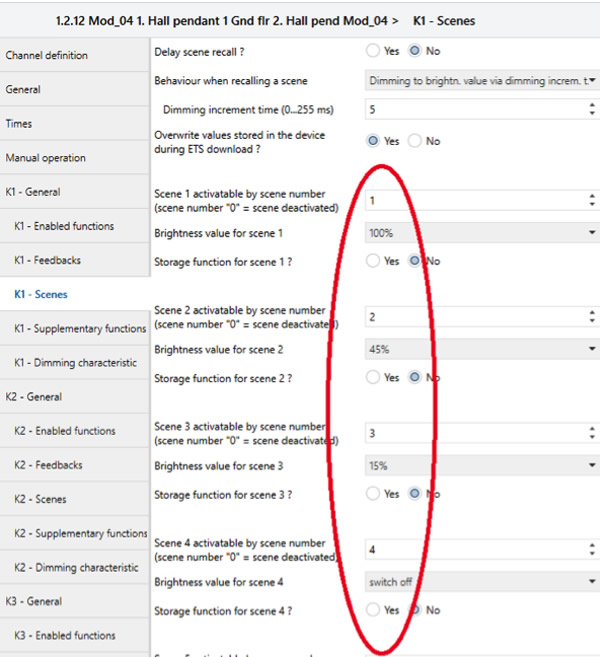
Task: Set Storage function for scene 1 to No
Action: pos(414,261)
